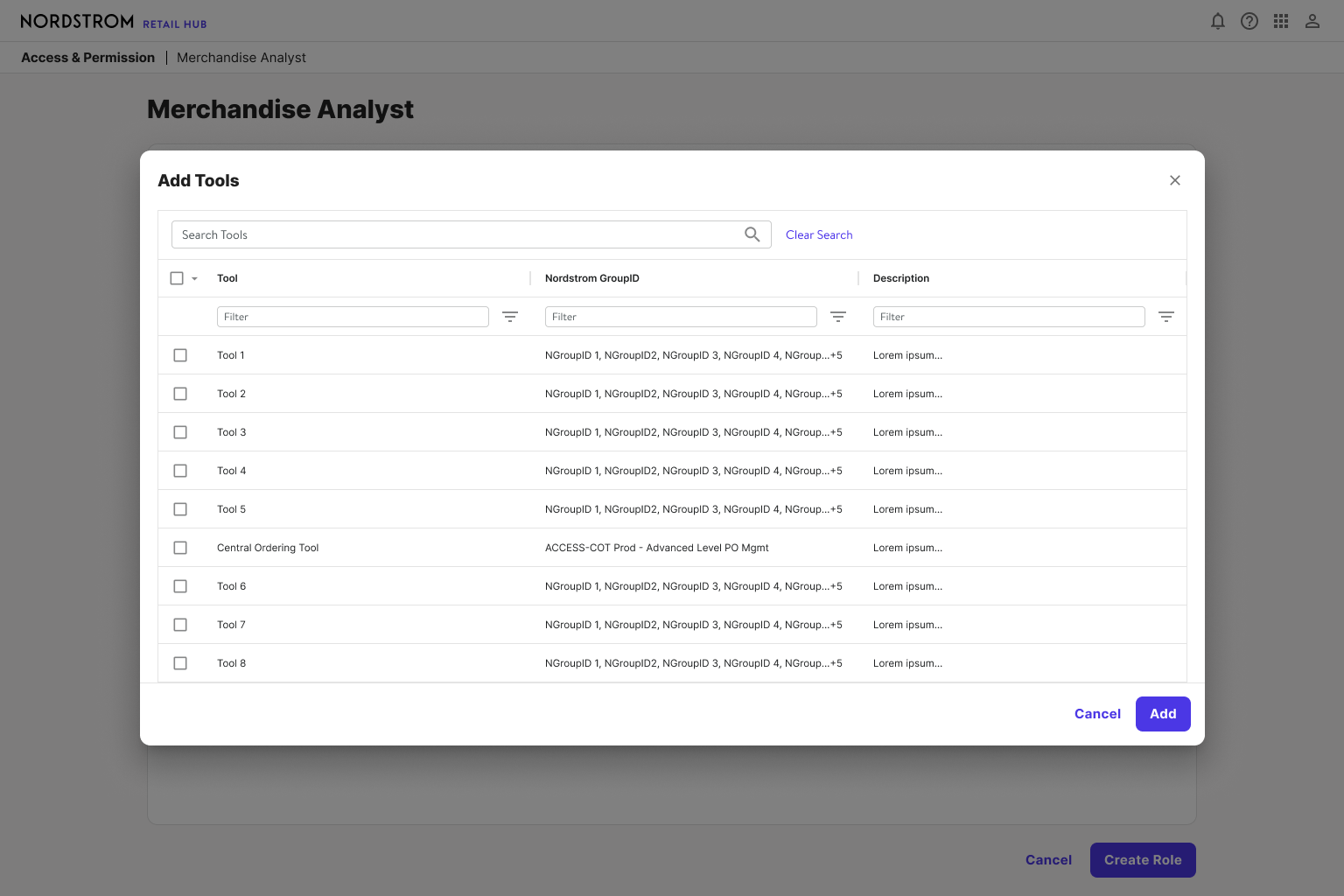Sort by the Description column header
1344x896 pixels.
(x=901, y=278)
